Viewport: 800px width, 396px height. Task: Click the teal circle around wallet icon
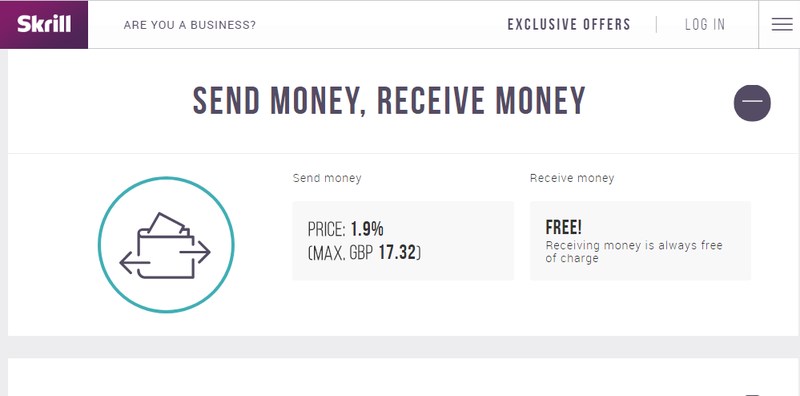tap(166, 244)
